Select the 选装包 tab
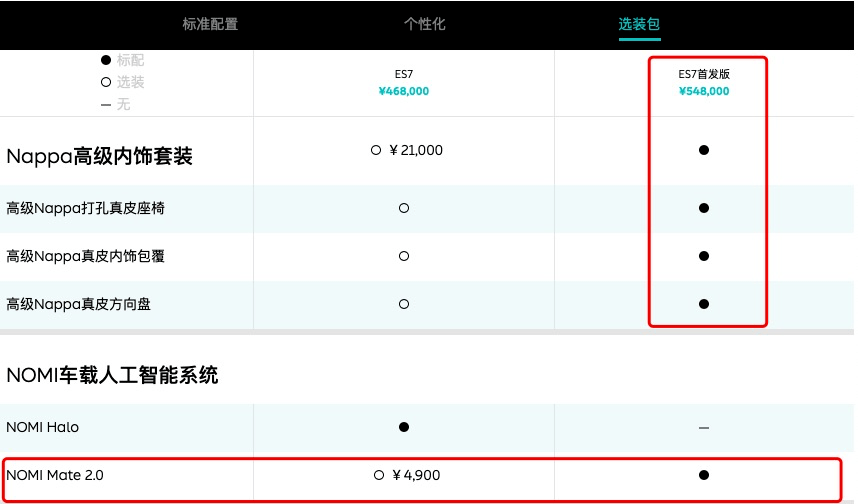The height and width of the screenshot is (504, 858). click(x=639, y=24)
